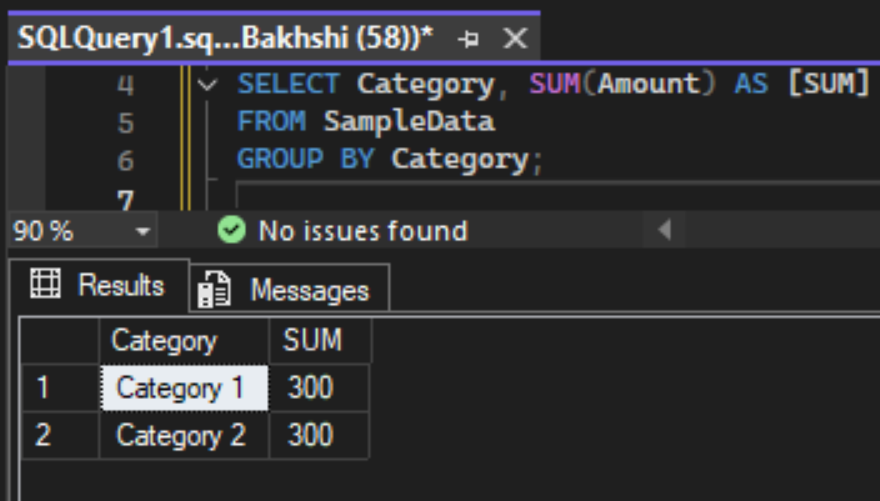Select the 300 value in row 1
This screenshot has width=880, height=501.
click(x=319, y=388)
